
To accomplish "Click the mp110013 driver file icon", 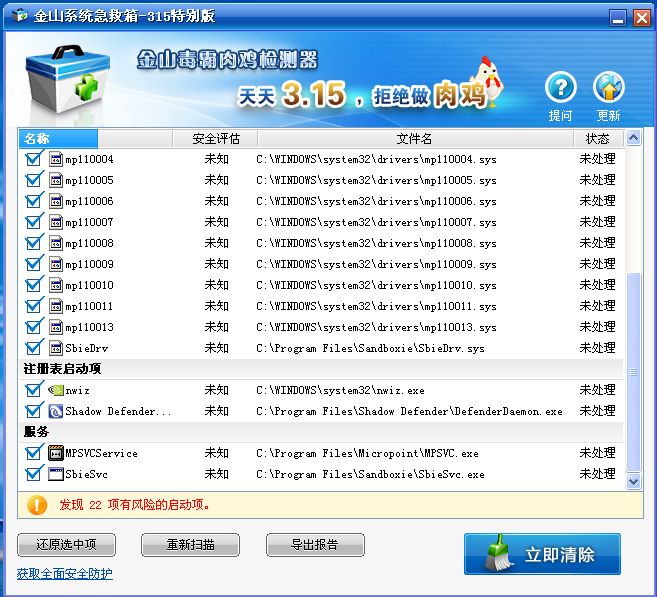I will (56, 327).
